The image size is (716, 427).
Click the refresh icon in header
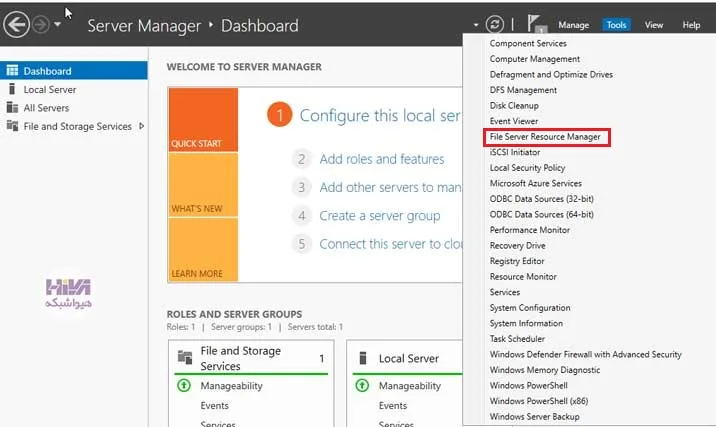click(x=495, y=25)
